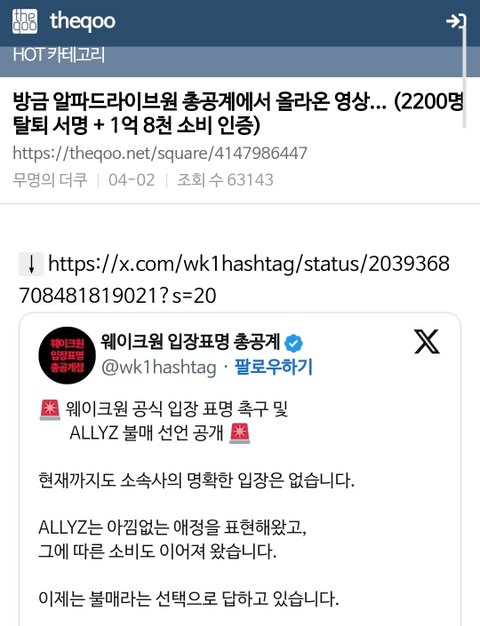Open the X logo on embedded tweet
The width and height of the screenshot is (480, 626).
click(x=426, y=342)
